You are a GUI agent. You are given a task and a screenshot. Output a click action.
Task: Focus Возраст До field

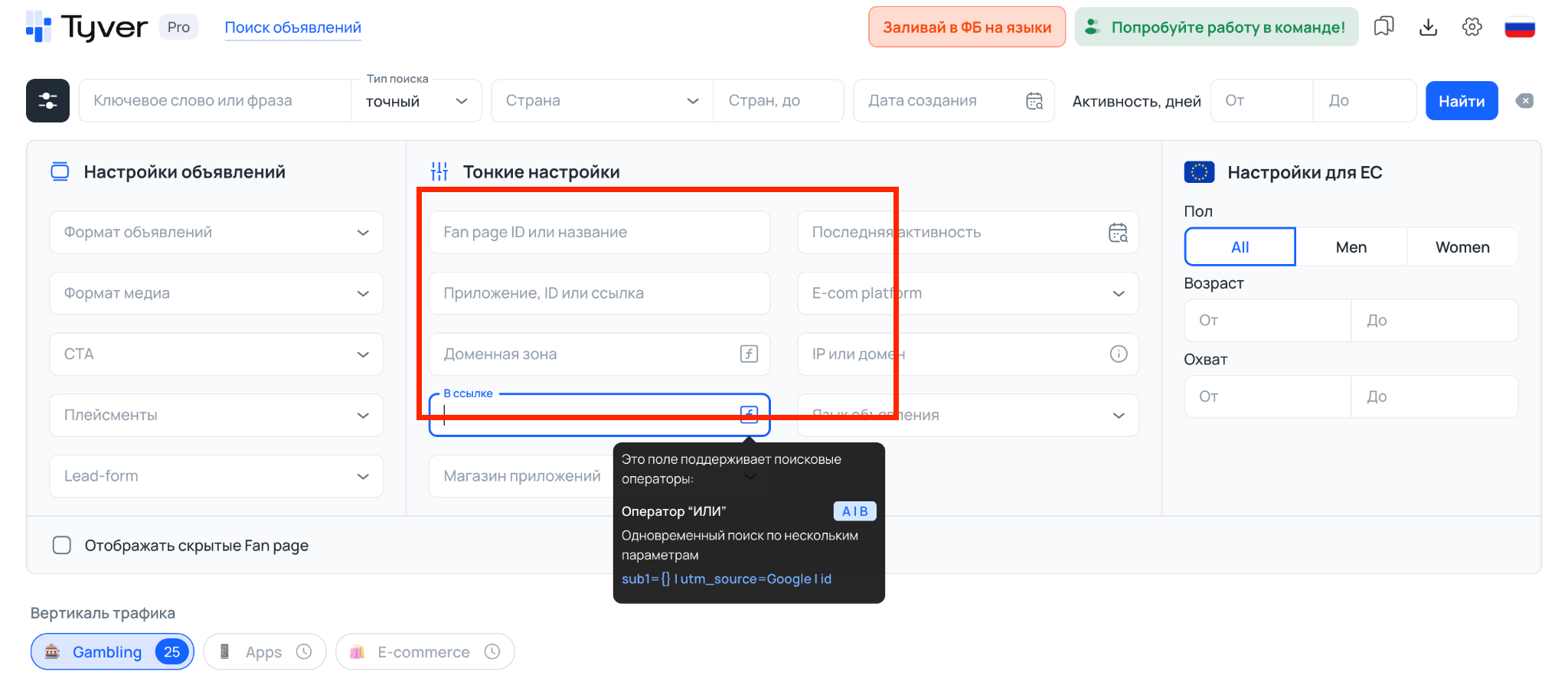click(x=1435, y=321)
